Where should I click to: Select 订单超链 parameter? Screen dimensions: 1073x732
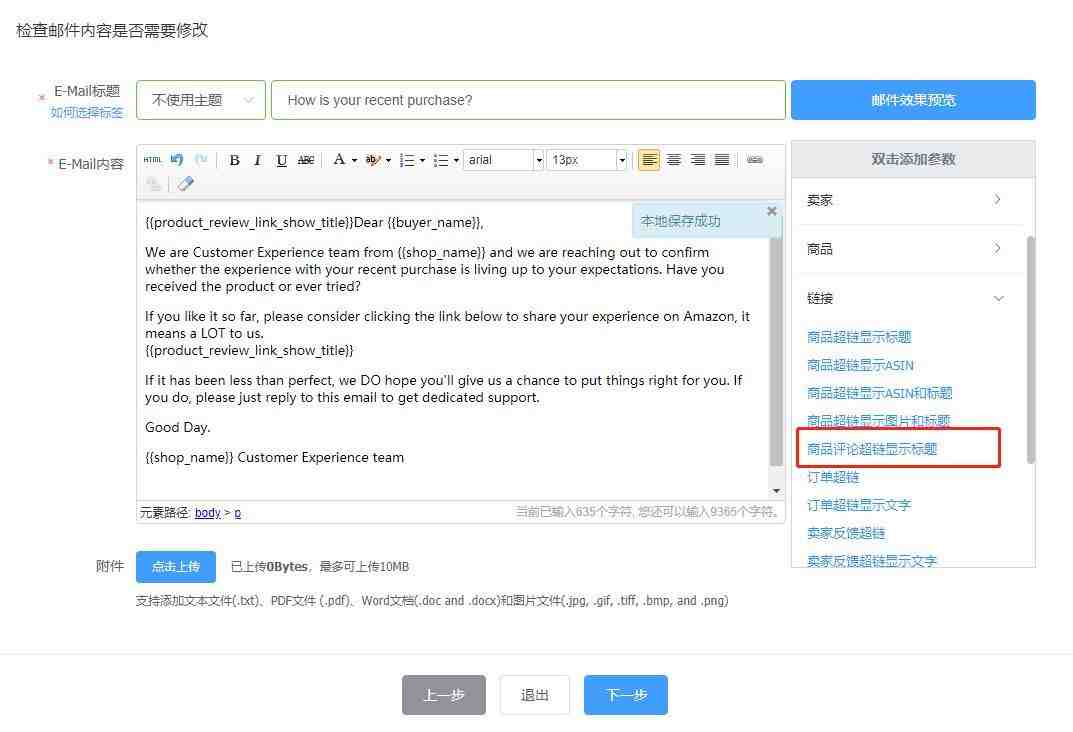(833, 477)
